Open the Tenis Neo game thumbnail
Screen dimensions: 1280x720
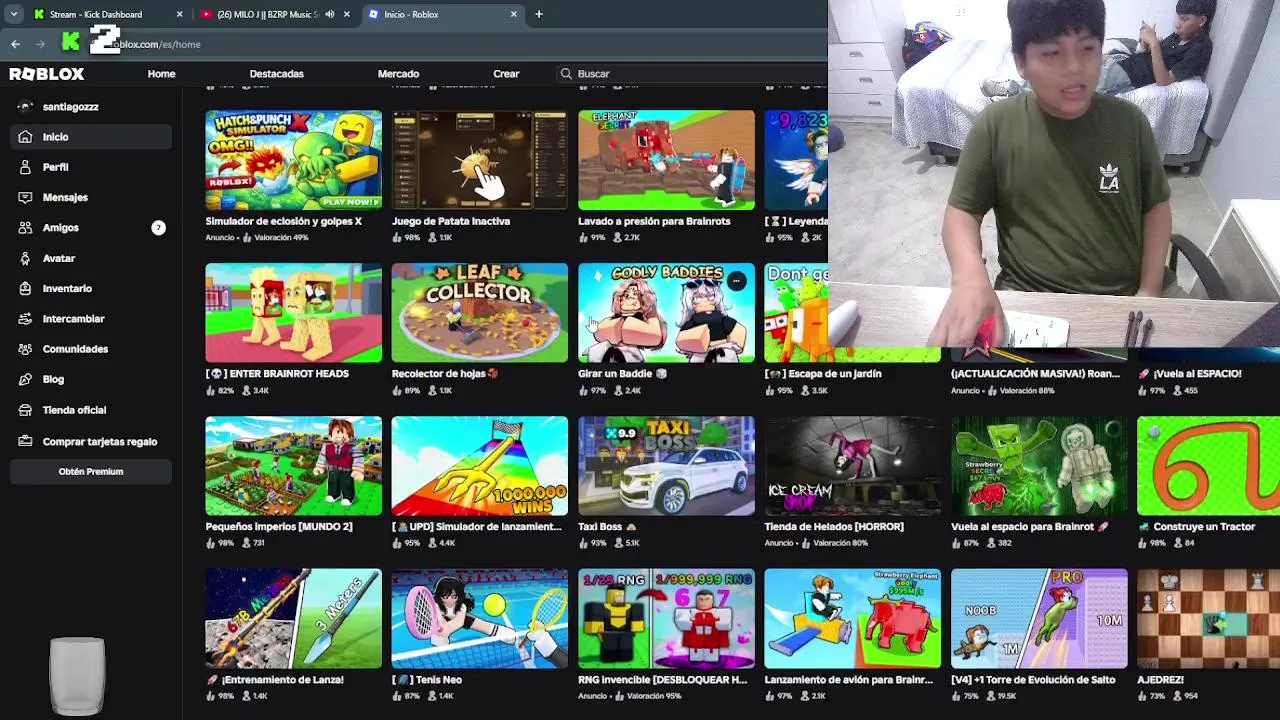coord(480,619)
